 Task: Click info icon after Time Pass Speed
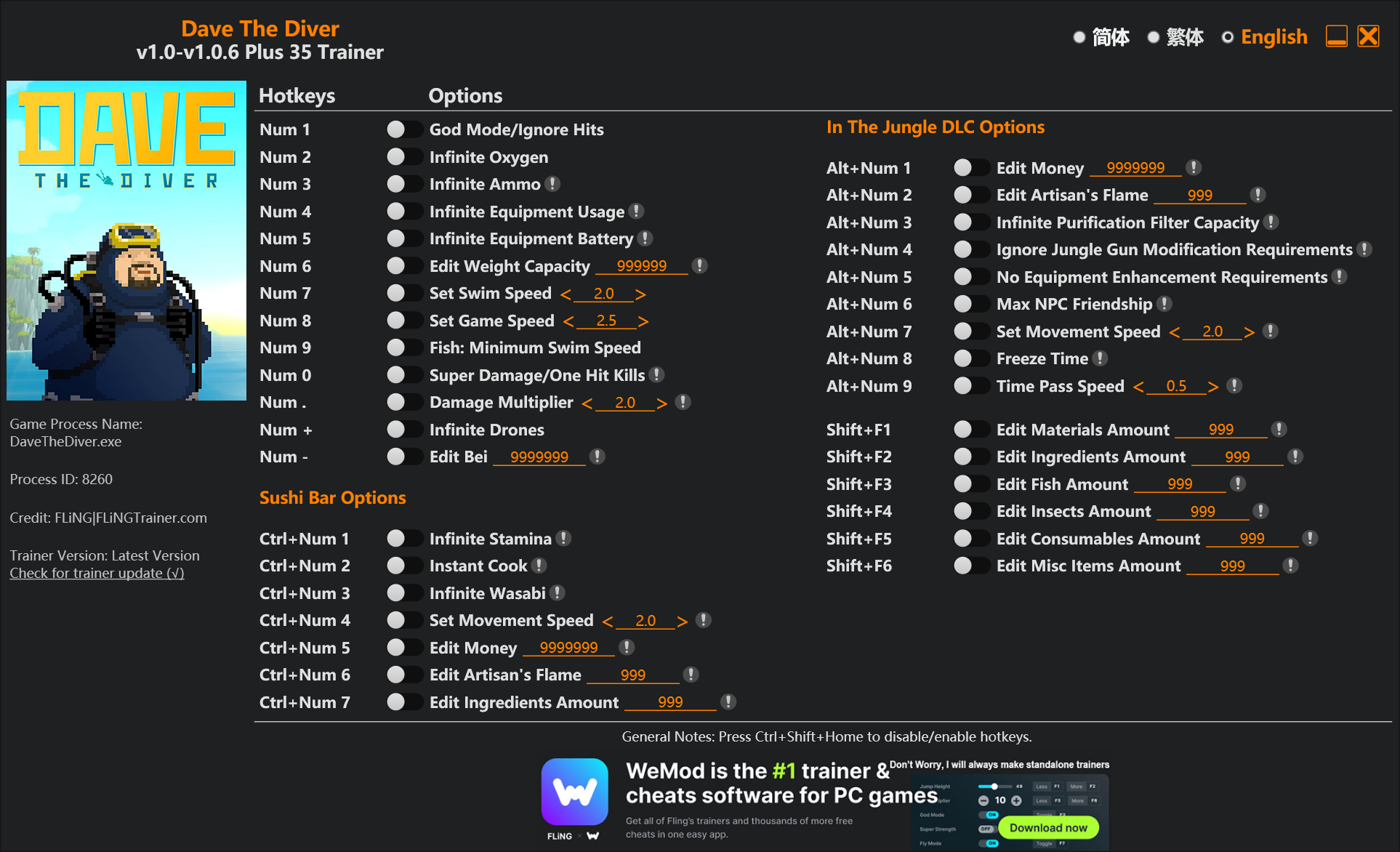(1234, 385)
